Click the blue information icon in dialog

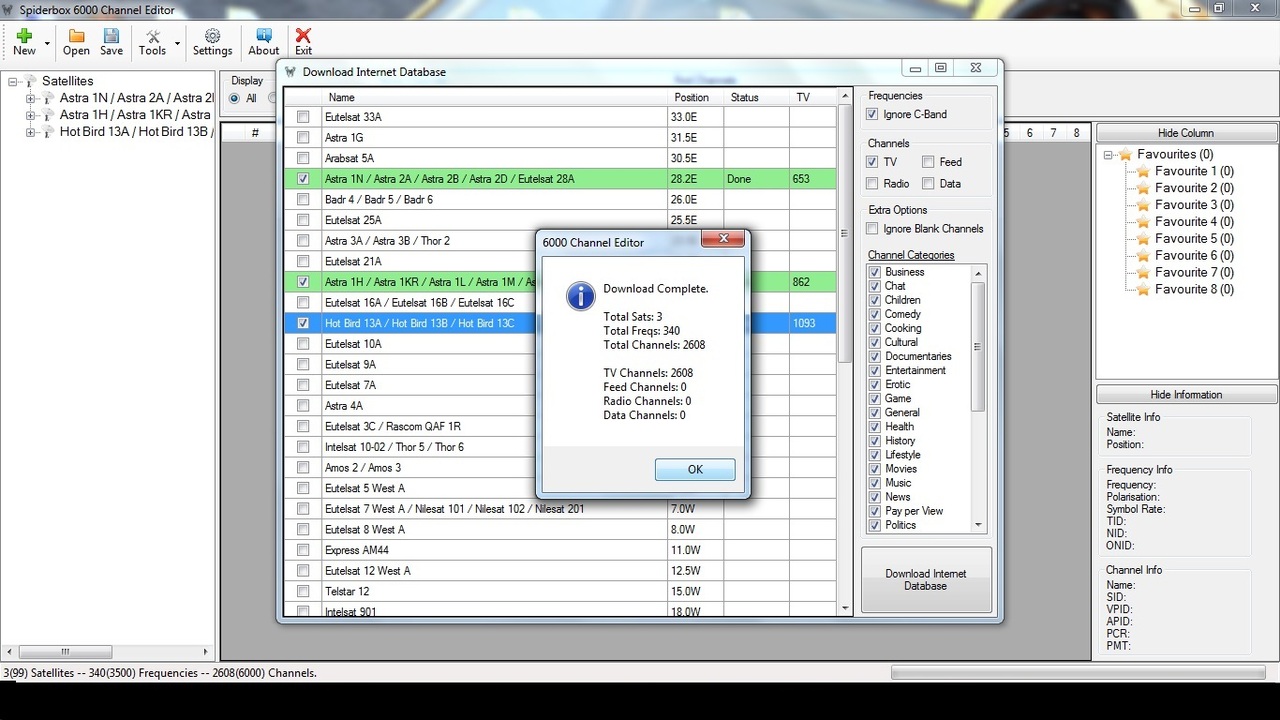(580, 295)
